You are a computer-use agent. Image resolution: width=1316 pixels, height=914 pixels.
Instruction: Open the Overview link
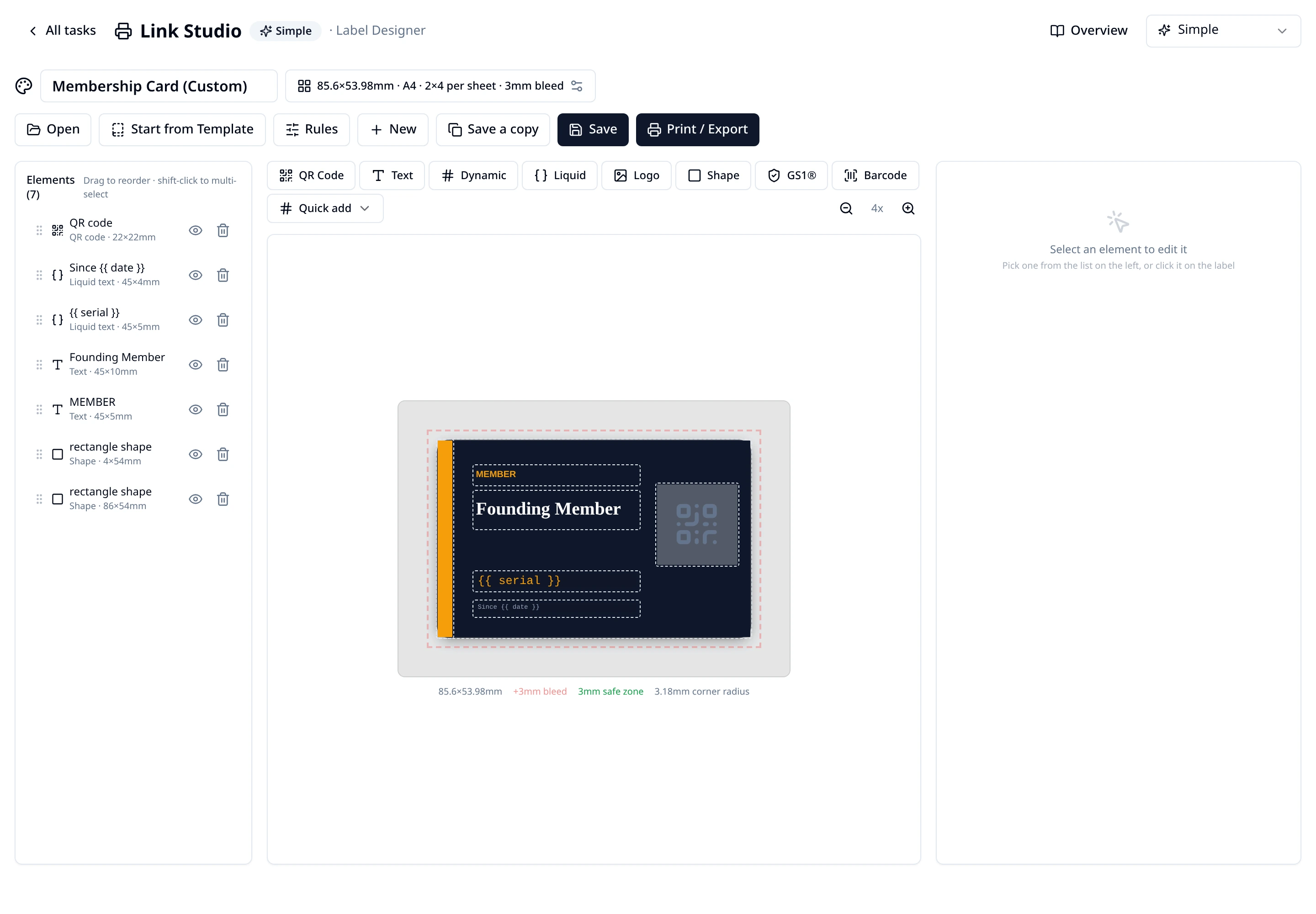[1088, 31]
